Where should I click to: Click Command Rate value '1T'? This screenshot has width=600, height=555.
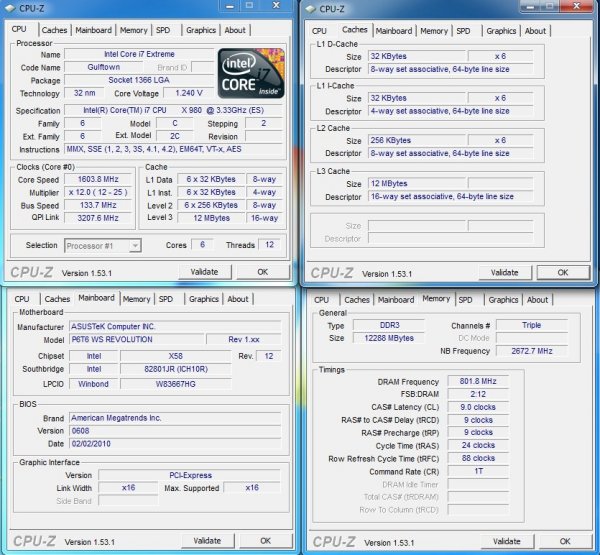click(x=478, y=471)
